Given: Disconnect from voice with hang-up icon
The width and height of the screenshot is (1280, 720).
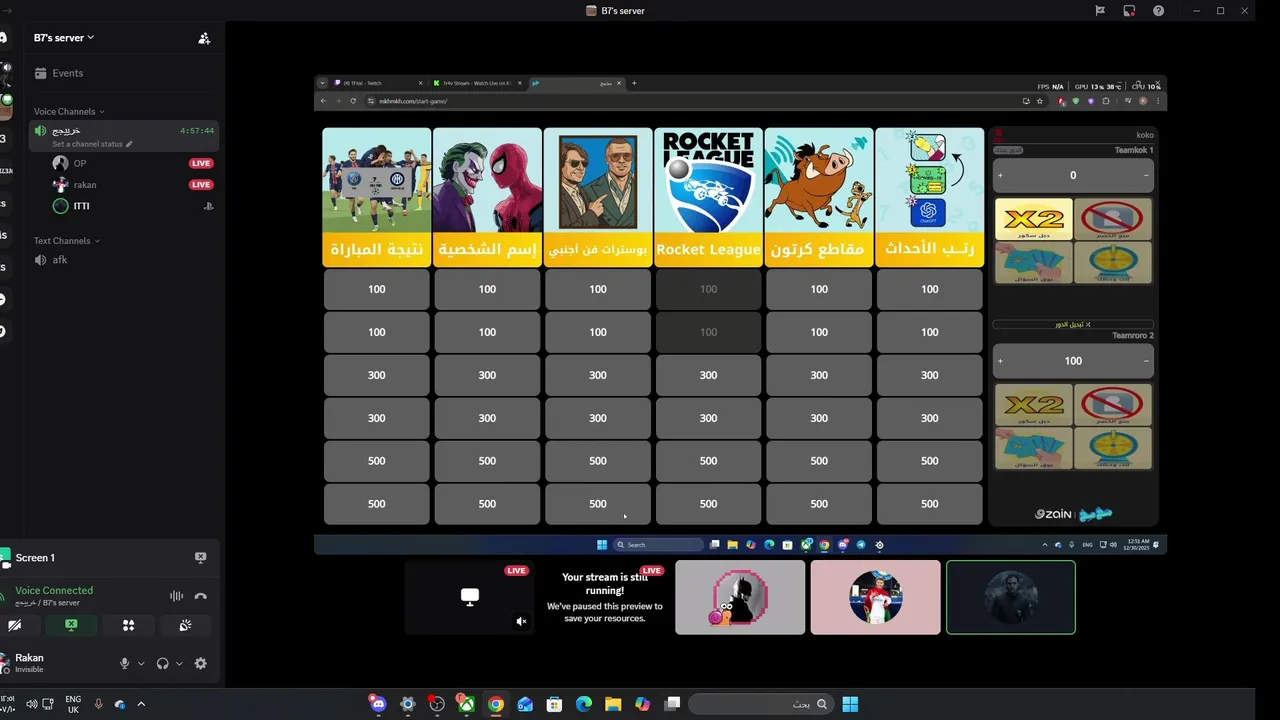Looking at the screenshot, I should click(x=200, y=596).
